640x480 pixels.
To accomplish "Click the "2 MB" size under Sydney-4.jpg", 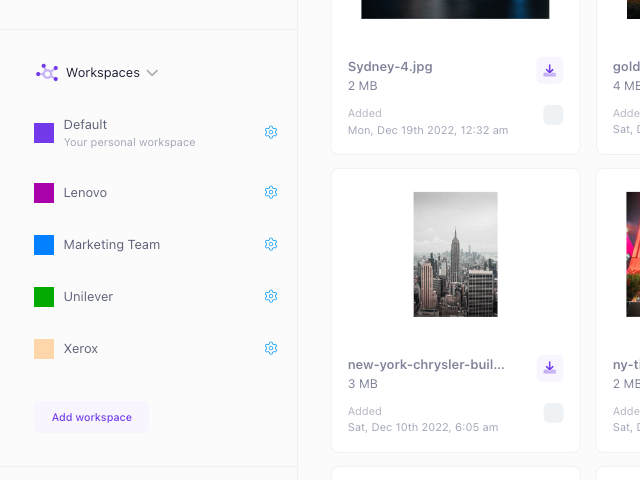I will [x=363, y=86].
